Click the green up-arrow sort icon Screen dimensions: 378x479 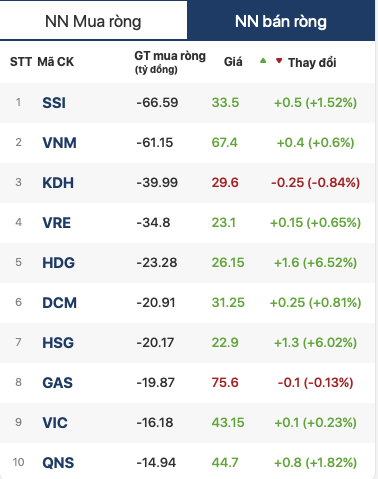click(x=263, y=61)
